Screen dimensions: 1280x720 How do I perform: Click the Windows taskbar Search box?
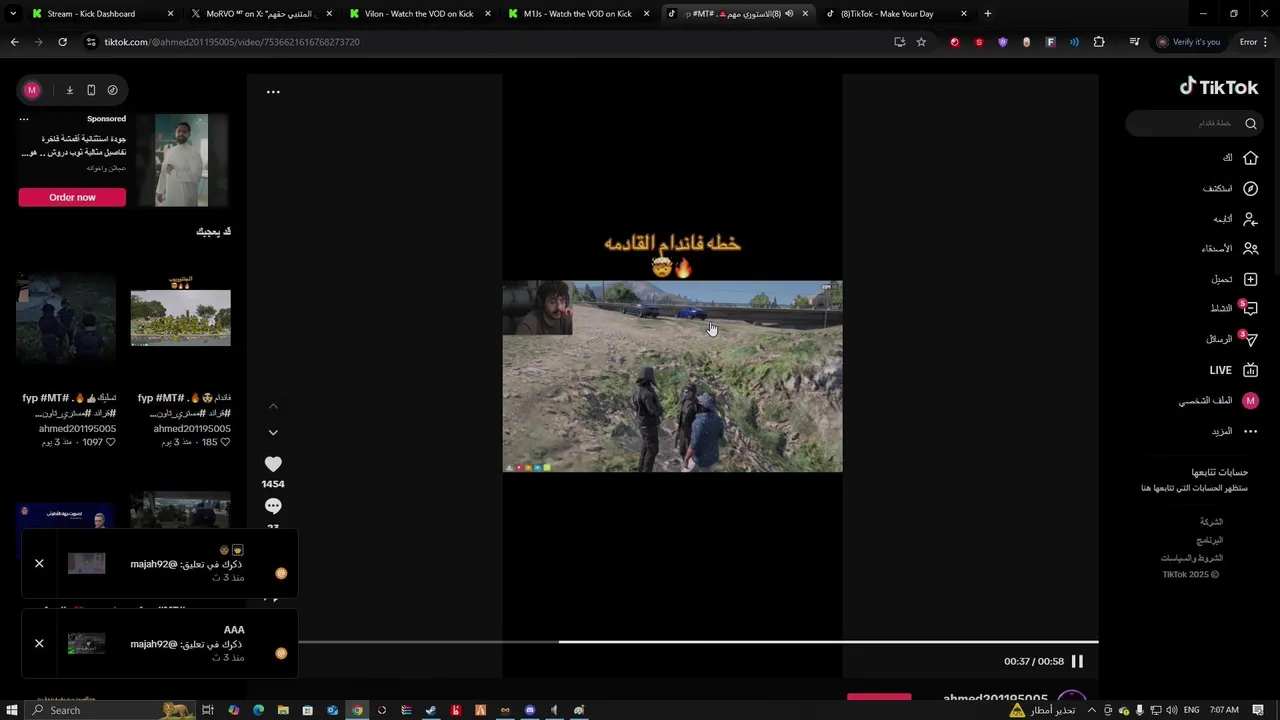110,710
